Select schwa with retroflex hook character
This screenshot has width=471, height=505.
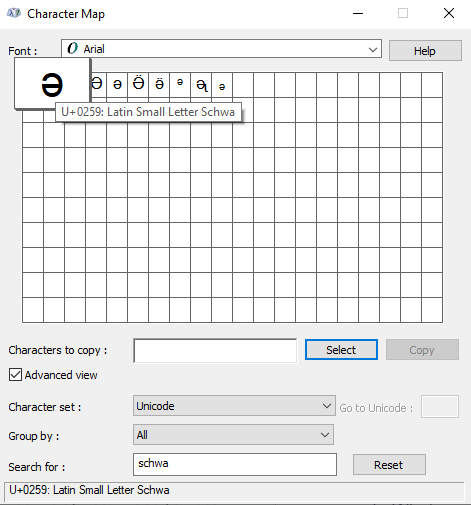tap(201, 85)
